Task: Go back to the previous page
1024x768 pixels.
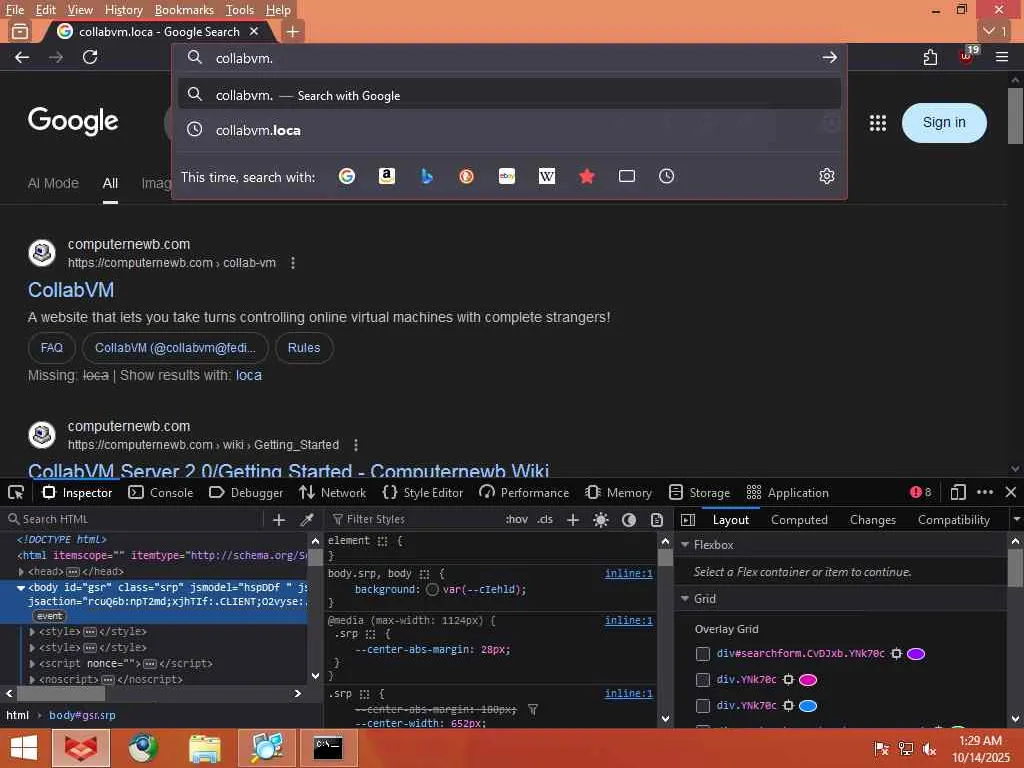Action: click(22, 57)
